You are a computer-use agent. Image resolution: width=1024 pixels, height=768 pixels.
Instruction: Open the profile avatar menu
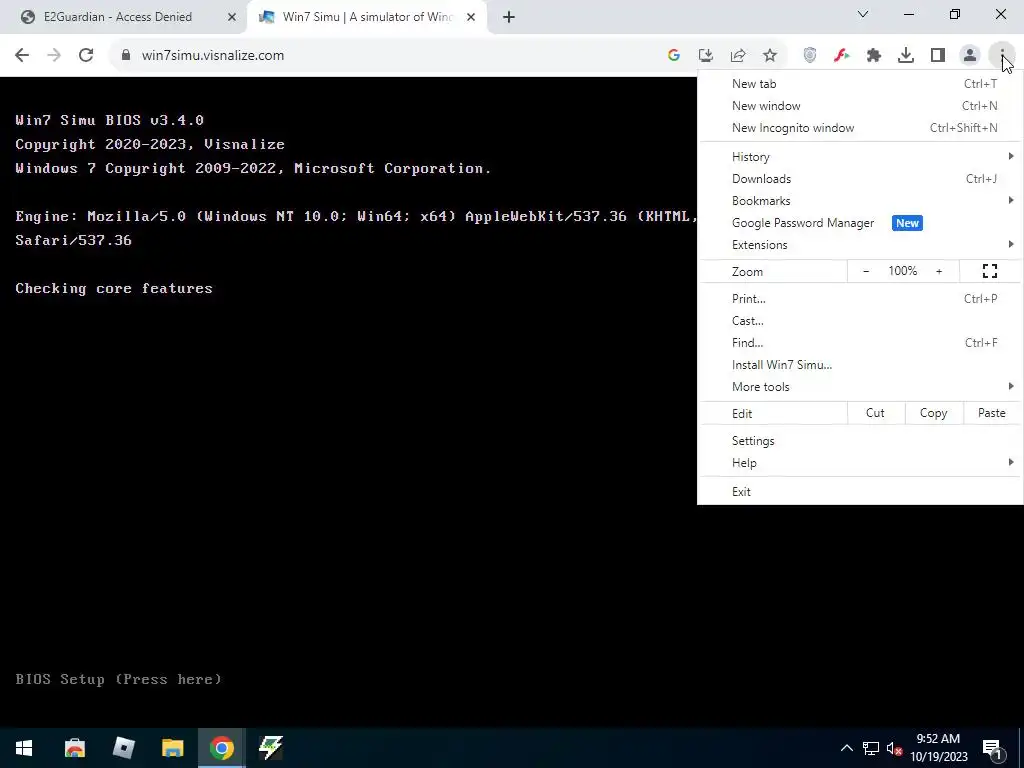pyautogui.click(x=970, y=55)
